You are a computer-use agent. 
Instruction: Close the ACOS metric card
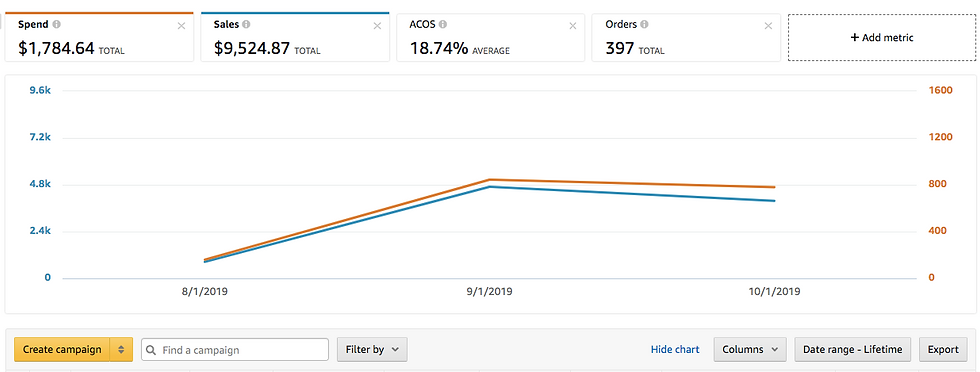point(572,26)
